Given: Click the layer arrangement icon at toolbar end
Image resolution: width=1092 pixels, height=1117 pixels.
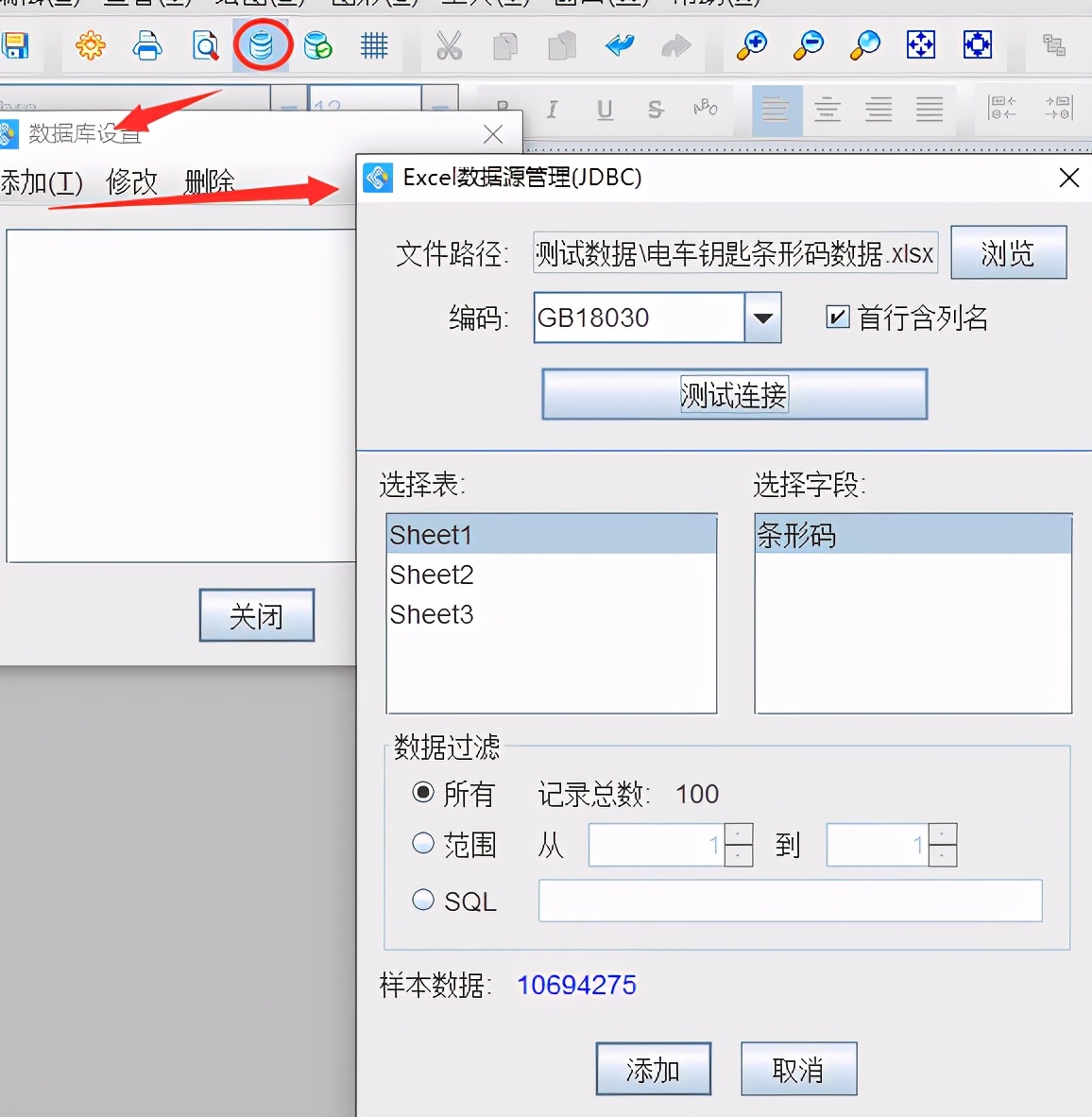Looking at the screenshot, I should point(1053,45).
